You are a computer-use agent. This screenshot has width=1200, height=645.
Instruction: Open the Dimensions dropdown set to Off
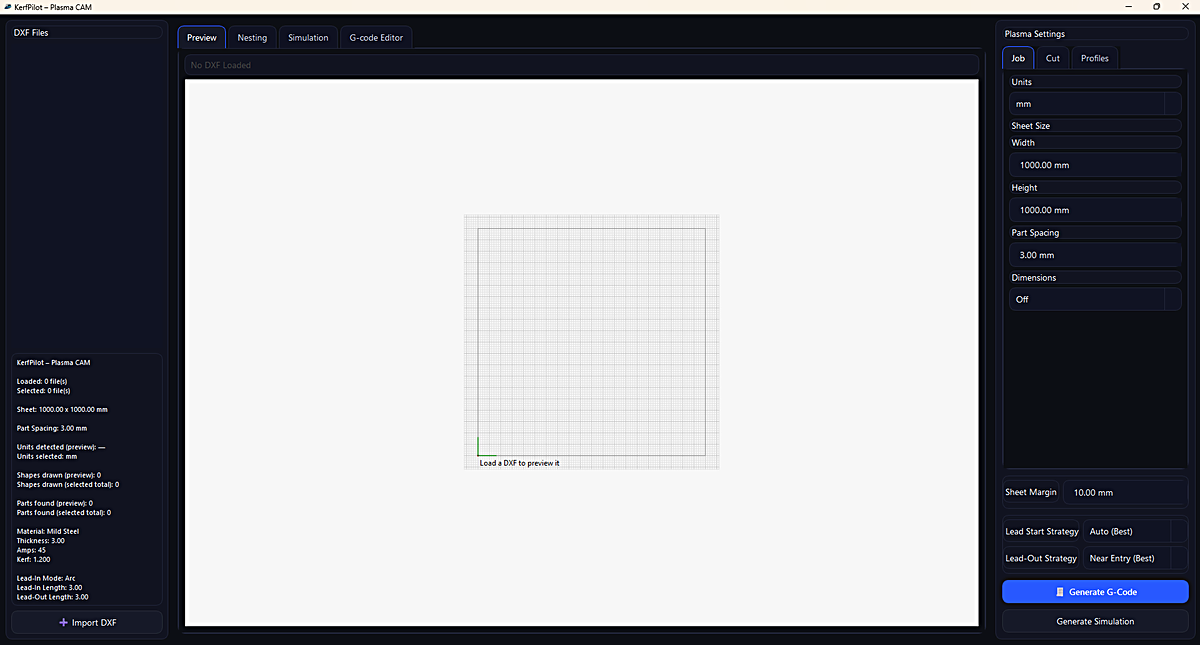[1095, 298]
